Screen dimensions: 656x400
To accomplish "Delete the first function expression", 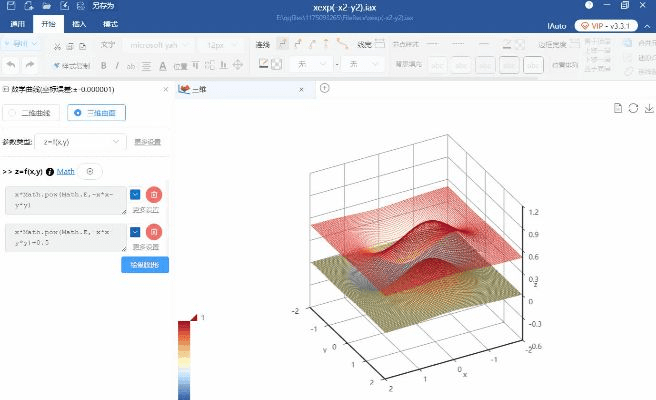I will point(153,194).
